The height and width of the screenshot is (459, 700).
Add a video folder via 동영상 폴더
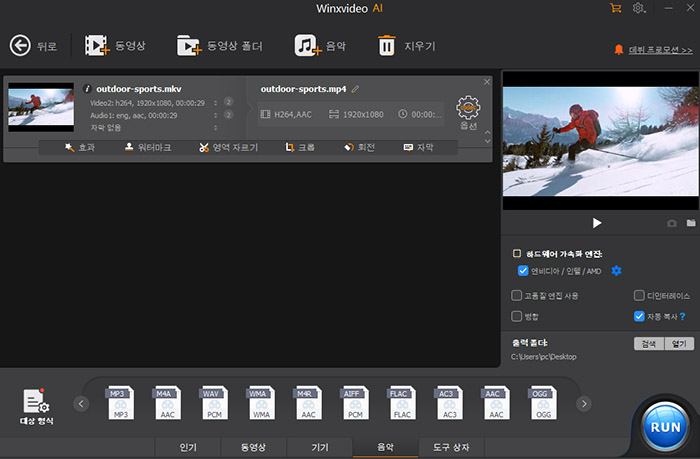(189, 46)
